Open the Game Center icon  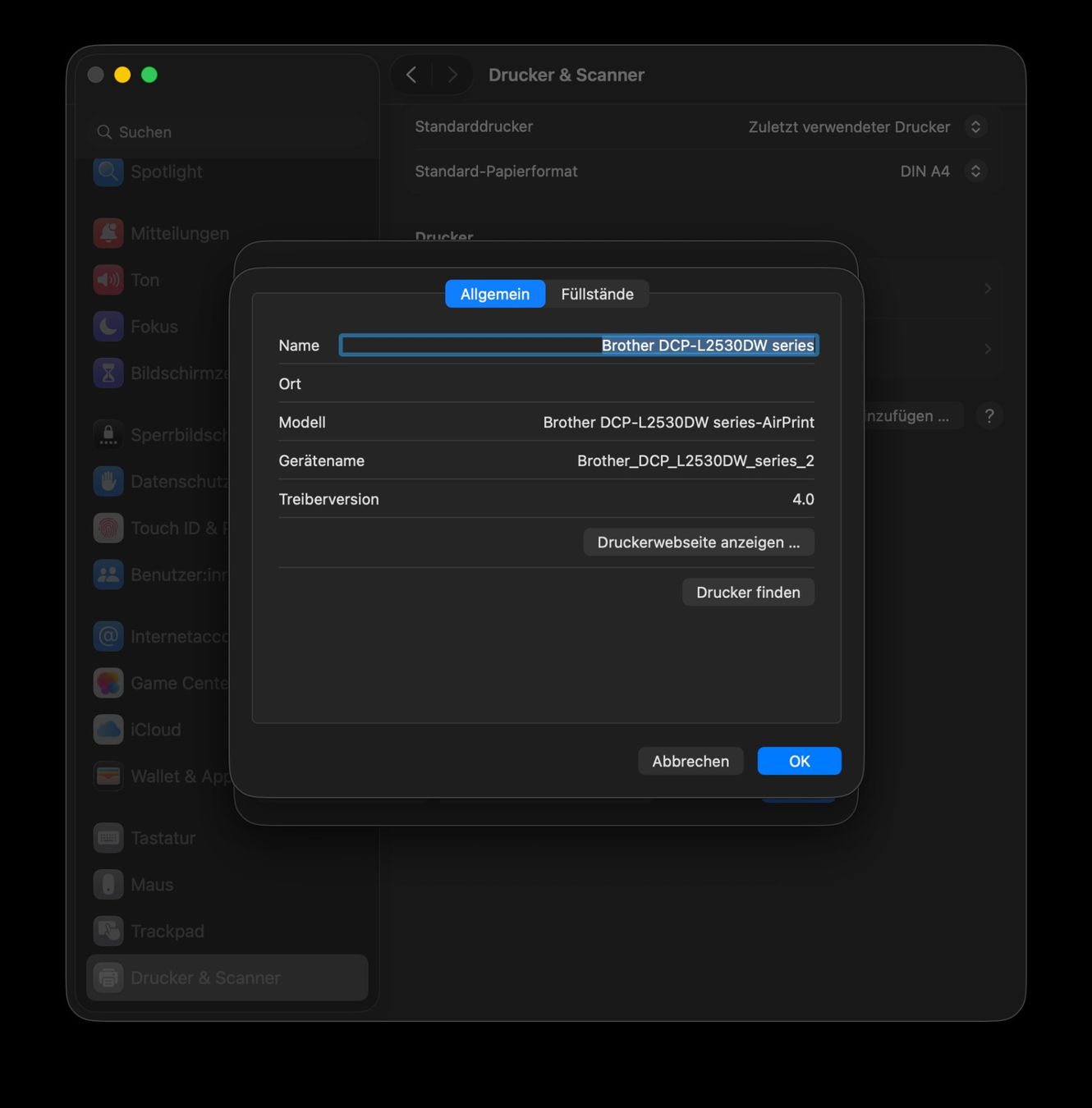(x=108, y=683)
